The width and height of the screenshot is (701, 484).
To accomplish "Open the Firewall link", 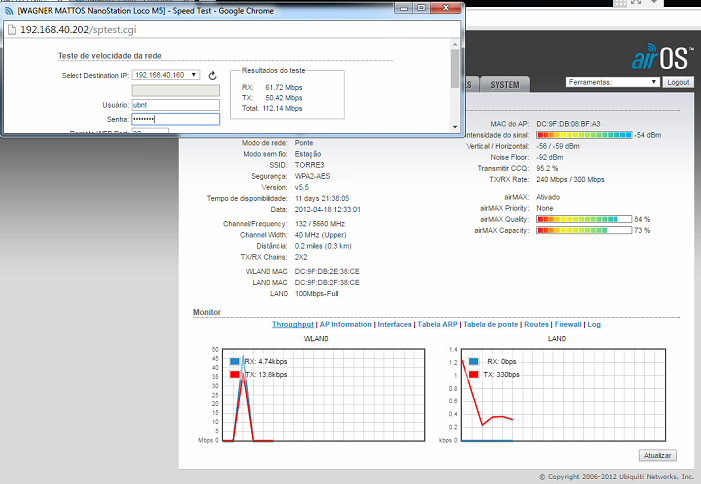I will [568, 324].
